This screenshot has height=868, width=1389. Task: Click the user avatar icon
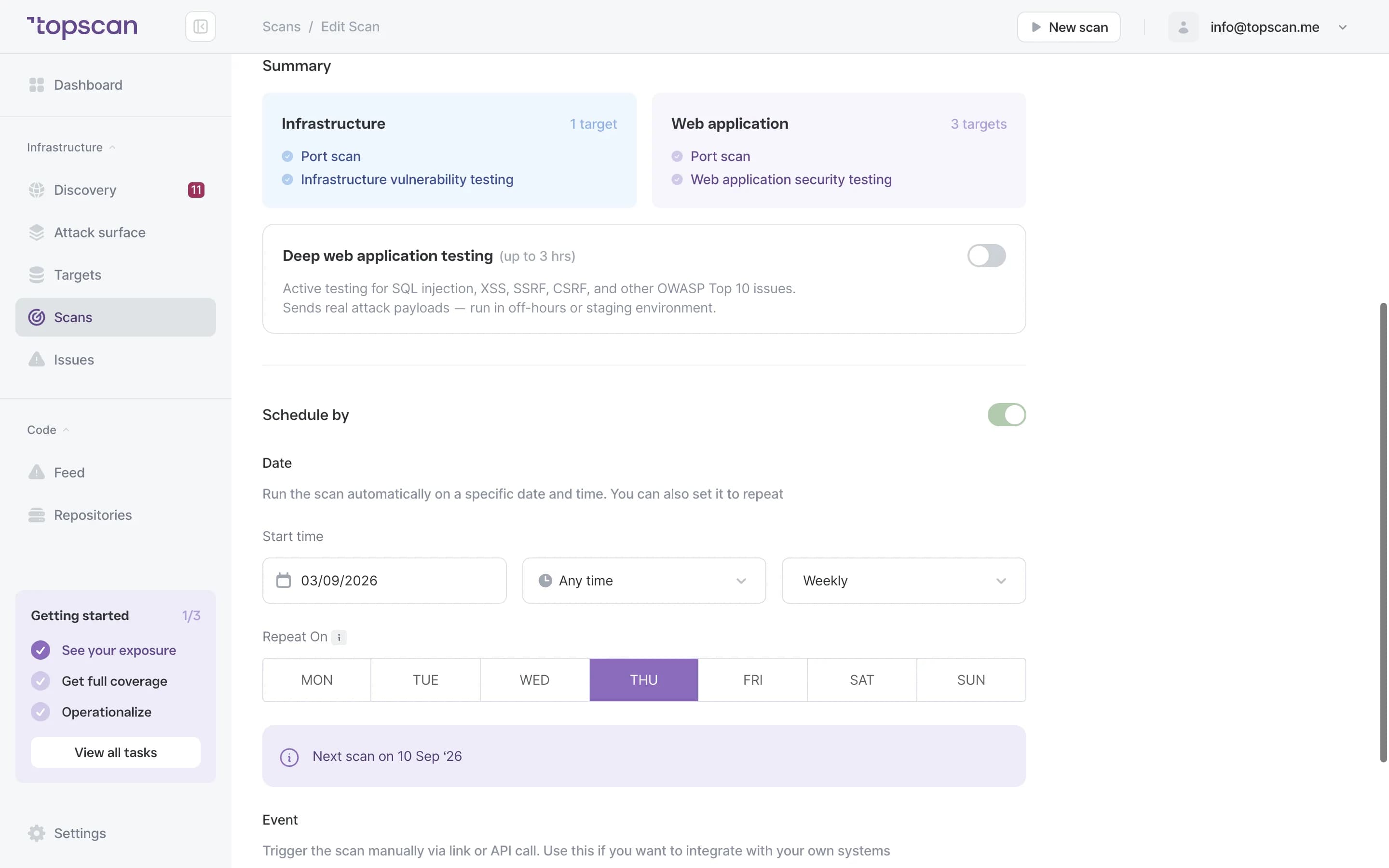(1183, 27)
